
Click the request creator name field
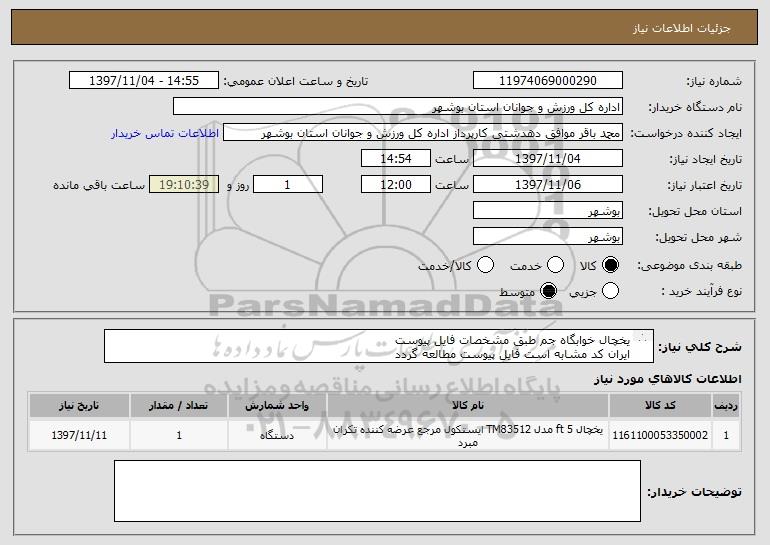coord(423,133)
